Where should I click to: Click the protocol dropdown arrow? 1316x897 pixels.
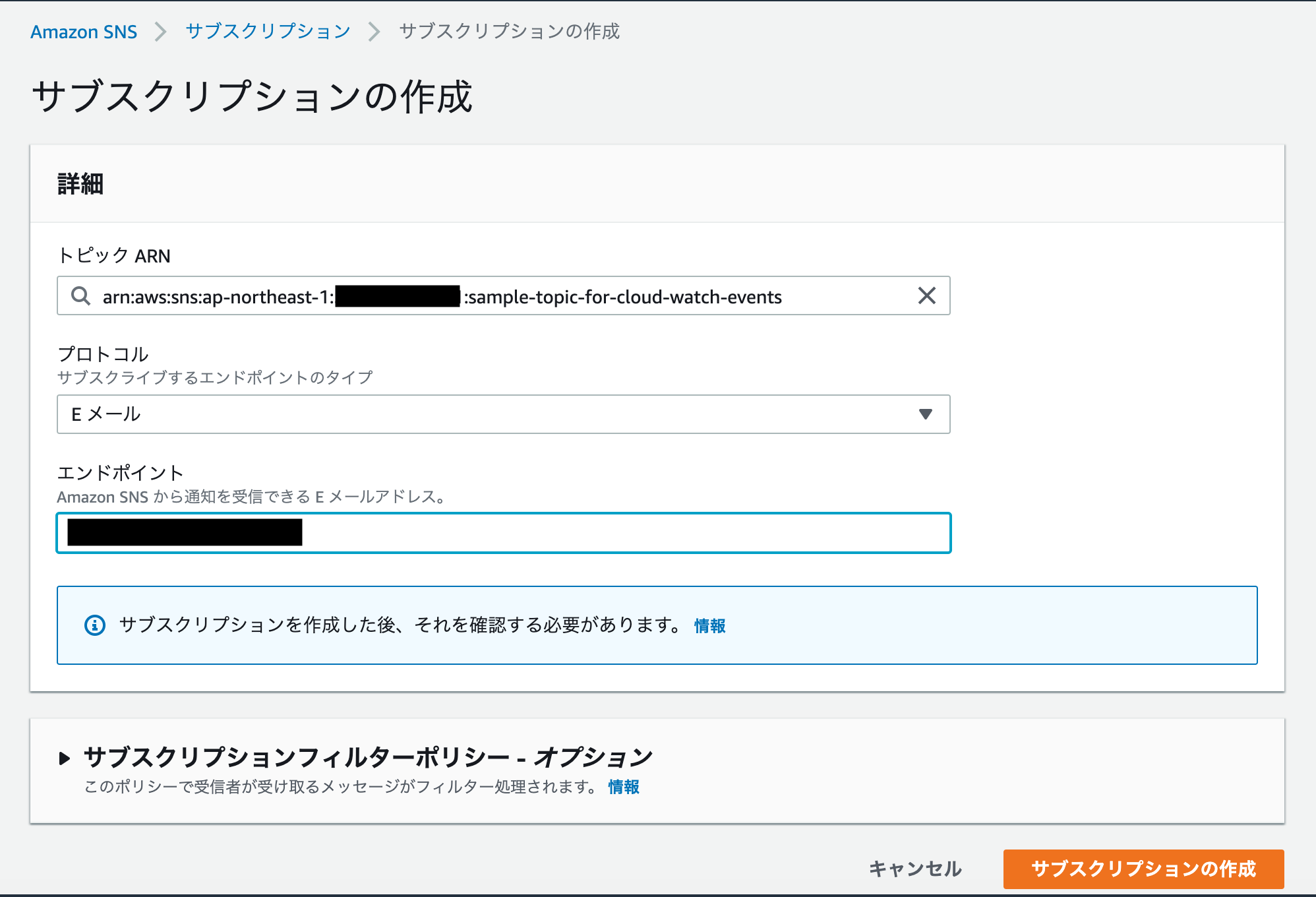point(925,414)
